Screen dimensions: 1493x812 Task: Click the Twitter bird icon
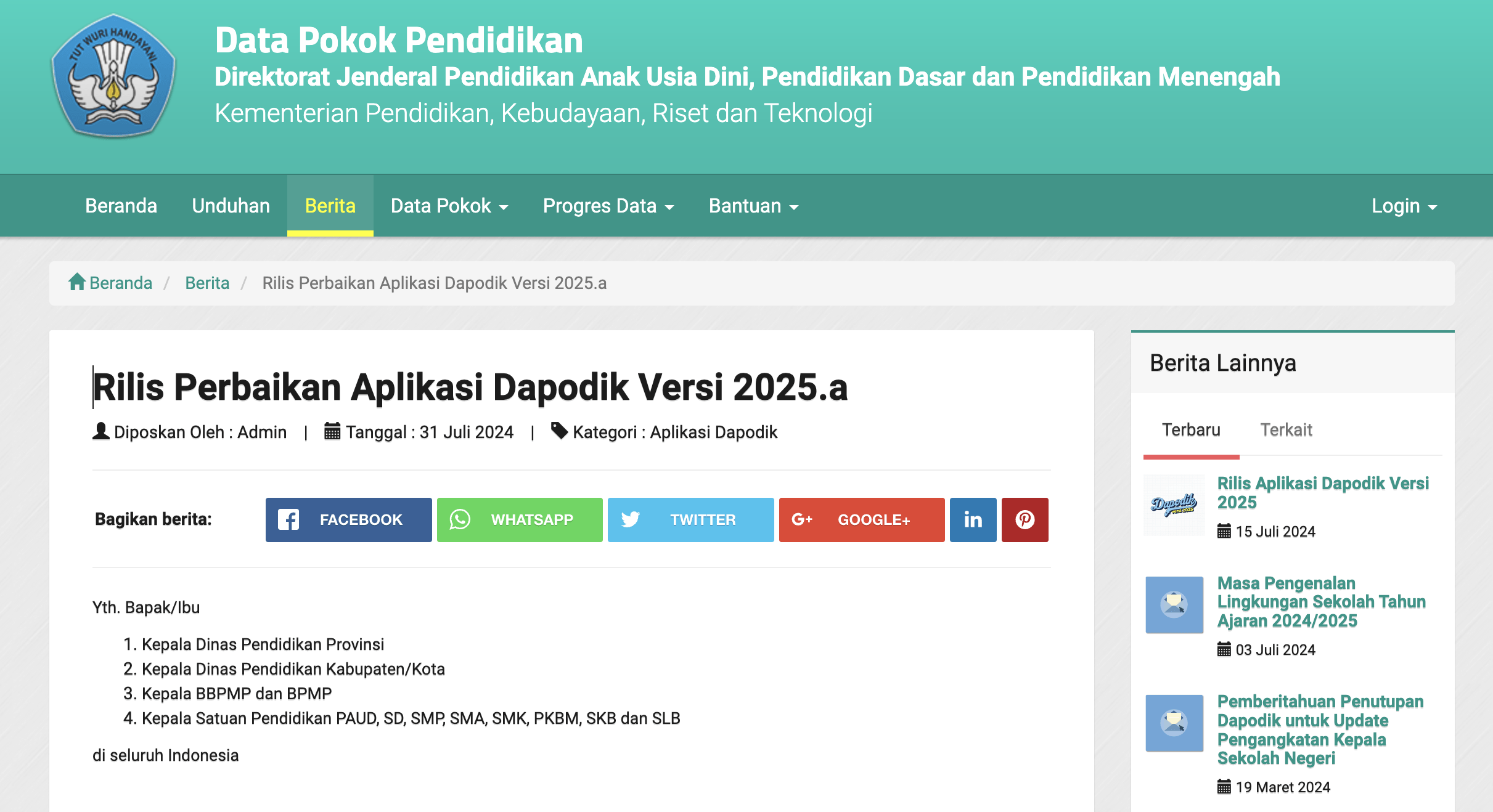point(631,520)
